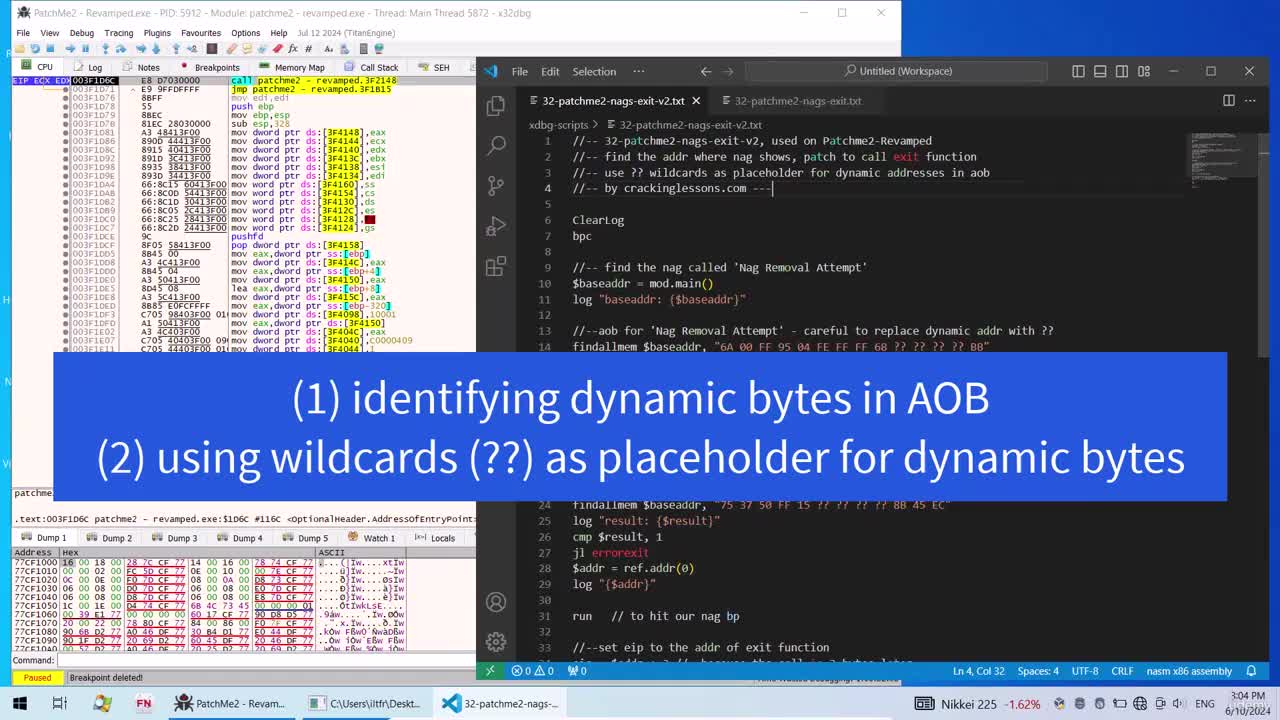The height and width of the screenshot is (720, 1280).
Task: Open VS Code Edit menu
Action: coord(550,71)
